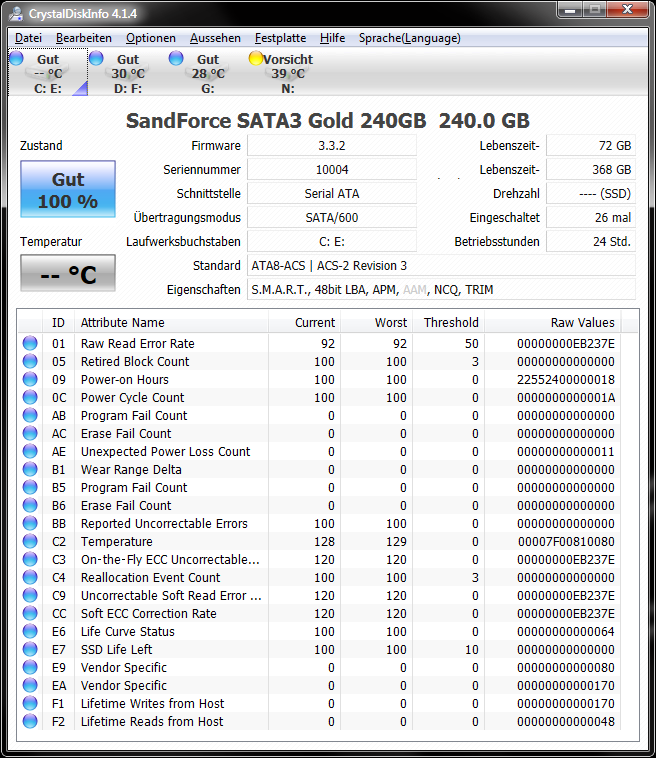657x758 pixels.
Task: Click status icon for E9 Vendor Specific
Action: point(30,667)
